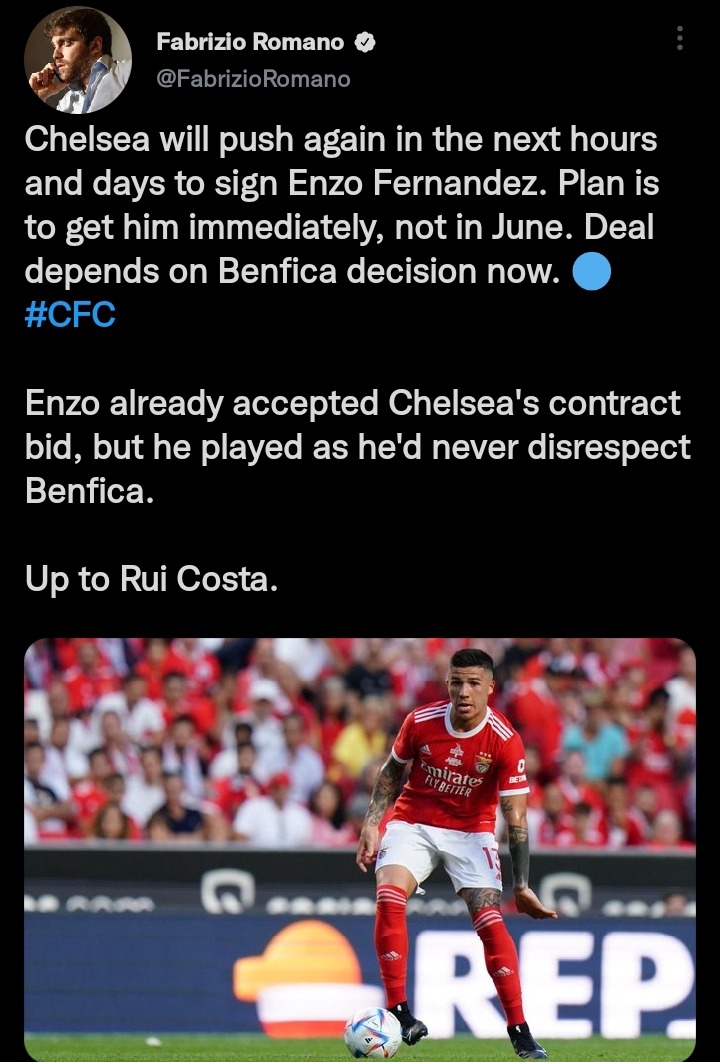
Task: Click the soccer ball in the photo
Action: pyautogui.click(x=372, y=1031)
